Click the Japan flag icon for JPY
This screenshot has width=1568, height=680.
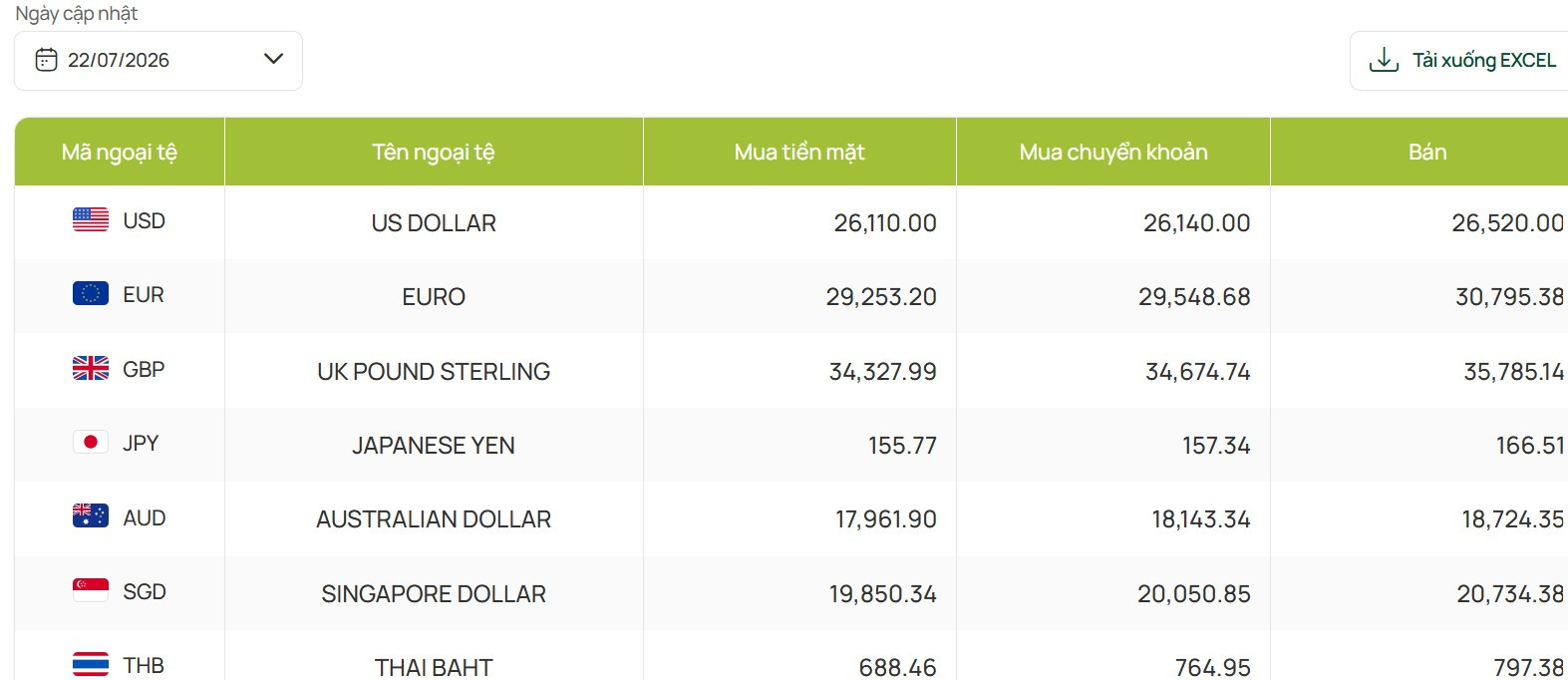[91, 443]
